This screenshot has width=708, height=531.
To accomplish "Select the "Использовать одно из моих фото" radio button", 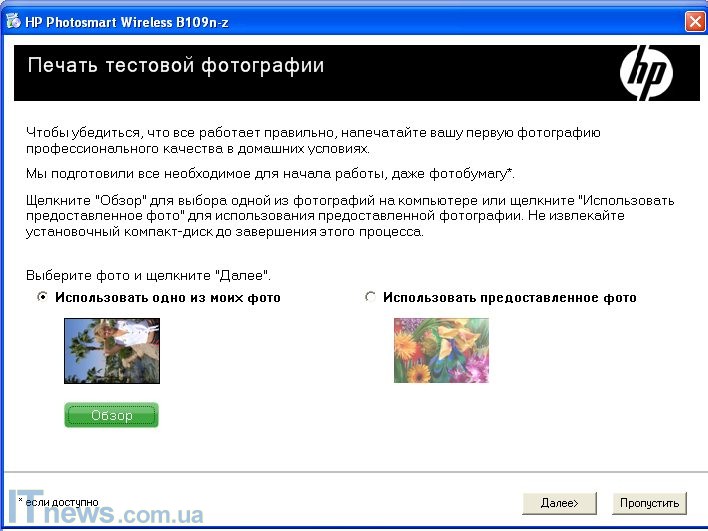I will coord(43,297).
